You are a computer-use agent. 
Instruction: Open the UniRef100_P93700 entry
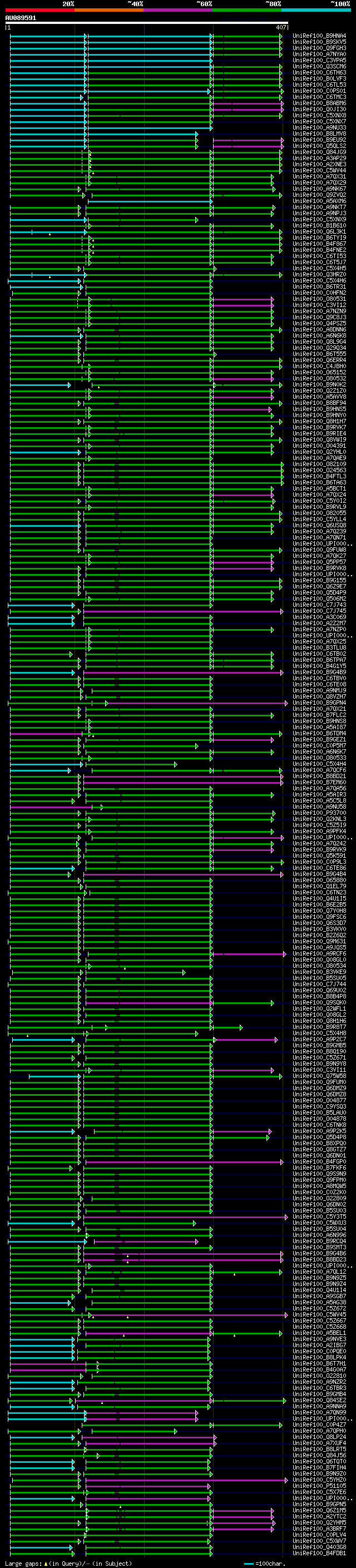pyautogui.click(x=319, y=813)
